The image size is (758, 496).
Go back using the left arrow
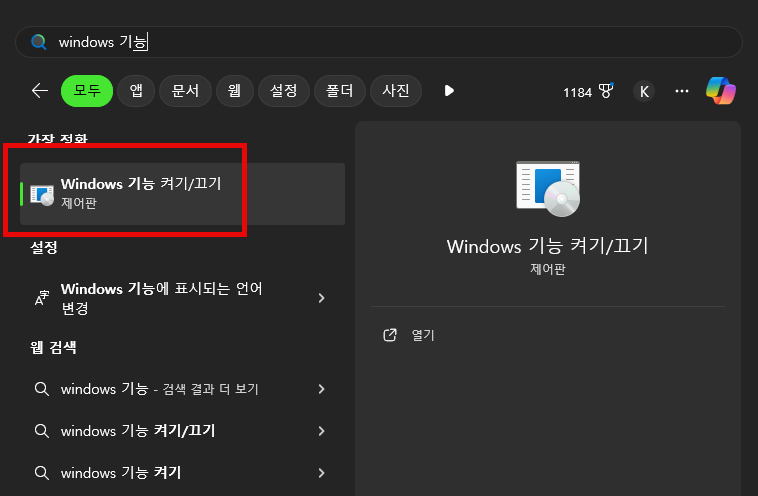[40, 90]
